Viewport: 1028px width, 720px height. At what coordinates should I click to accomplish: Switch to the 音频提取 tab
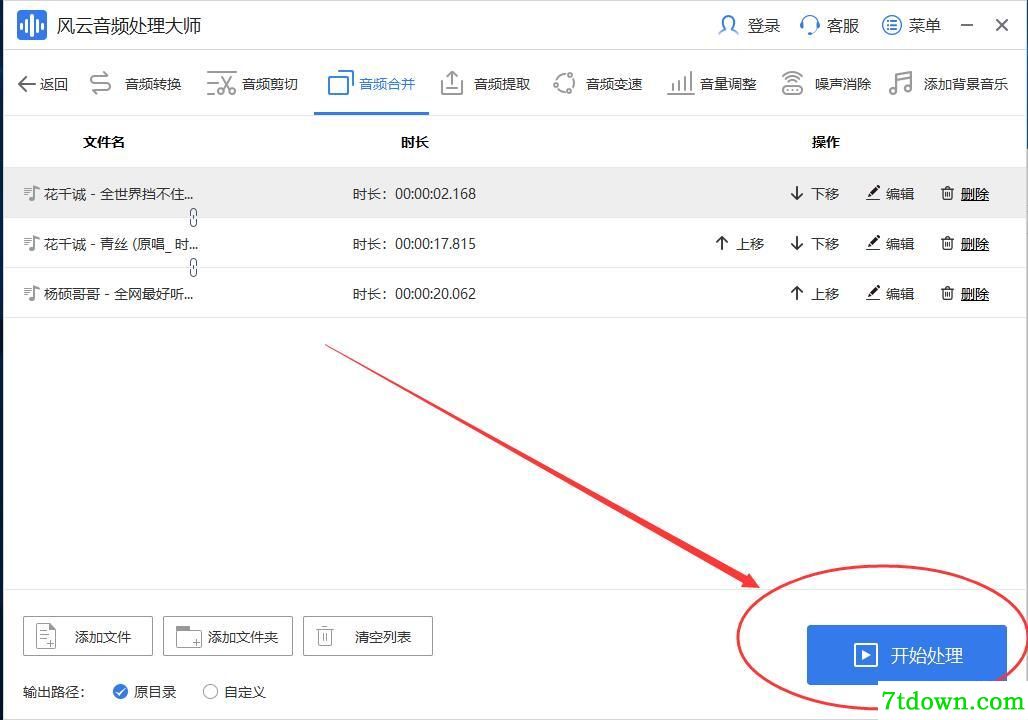485,84
